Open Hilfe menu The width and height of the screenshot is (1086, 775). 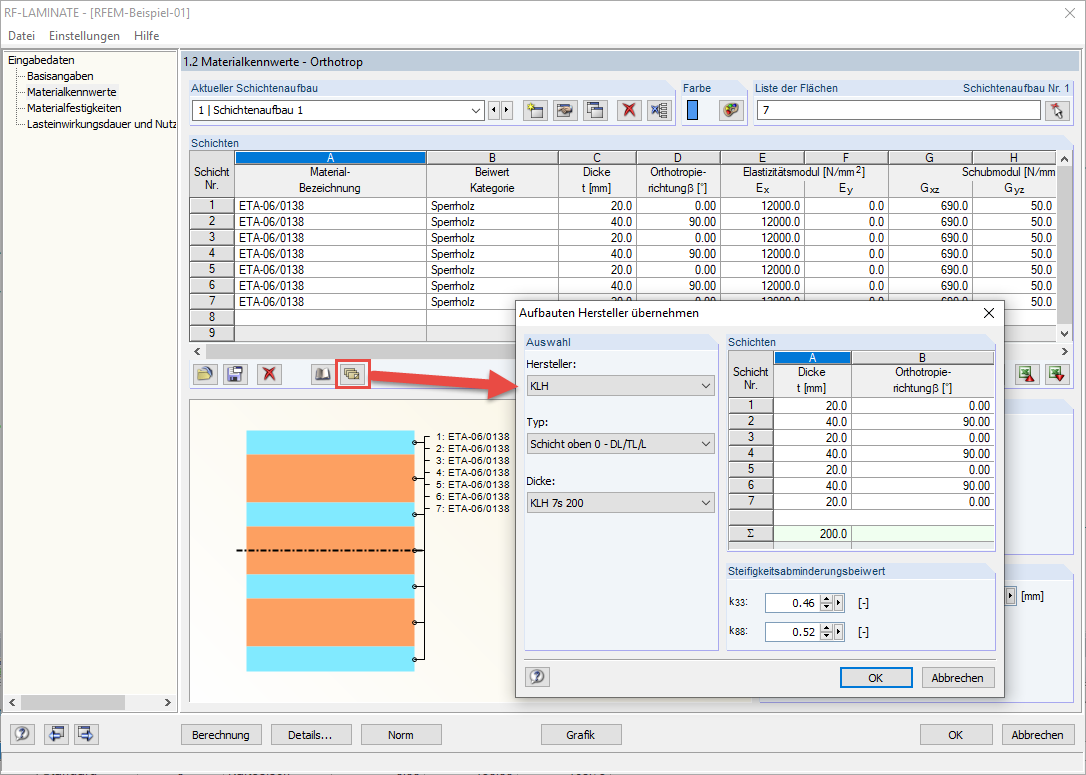point(147,35)
